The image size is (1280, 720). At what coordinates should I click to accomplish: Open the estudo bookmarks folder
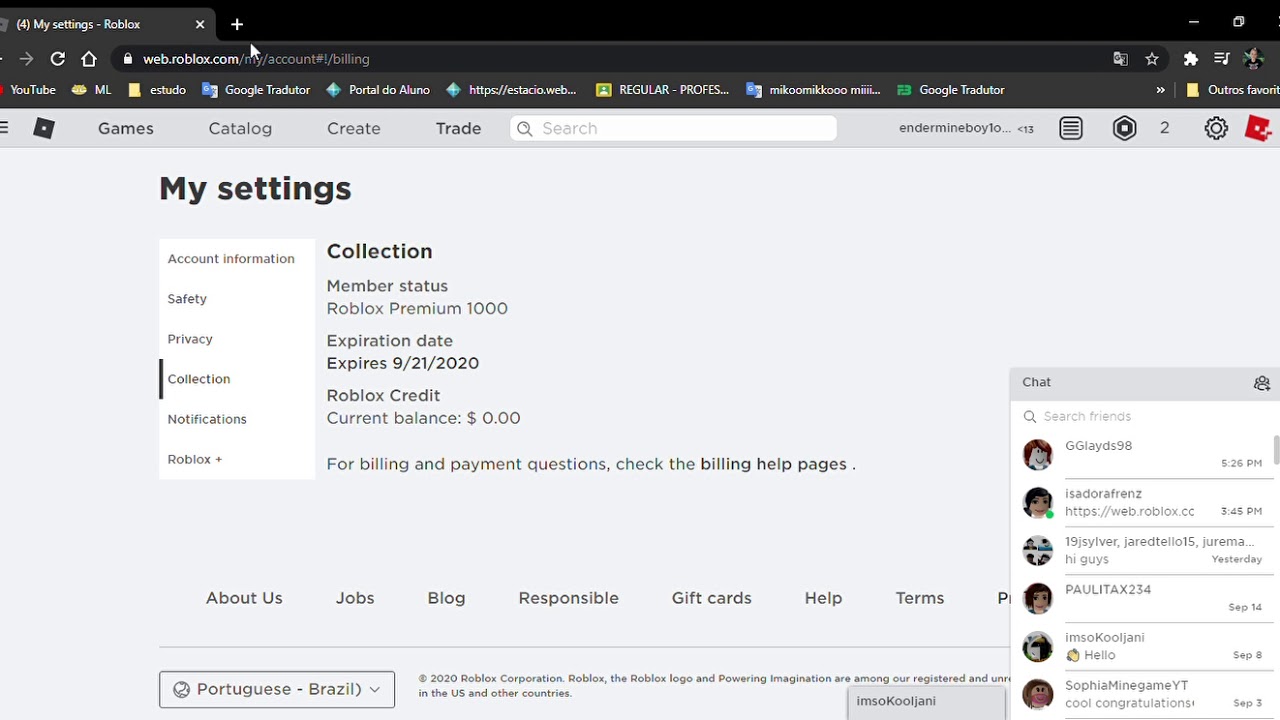click(157, 90)
